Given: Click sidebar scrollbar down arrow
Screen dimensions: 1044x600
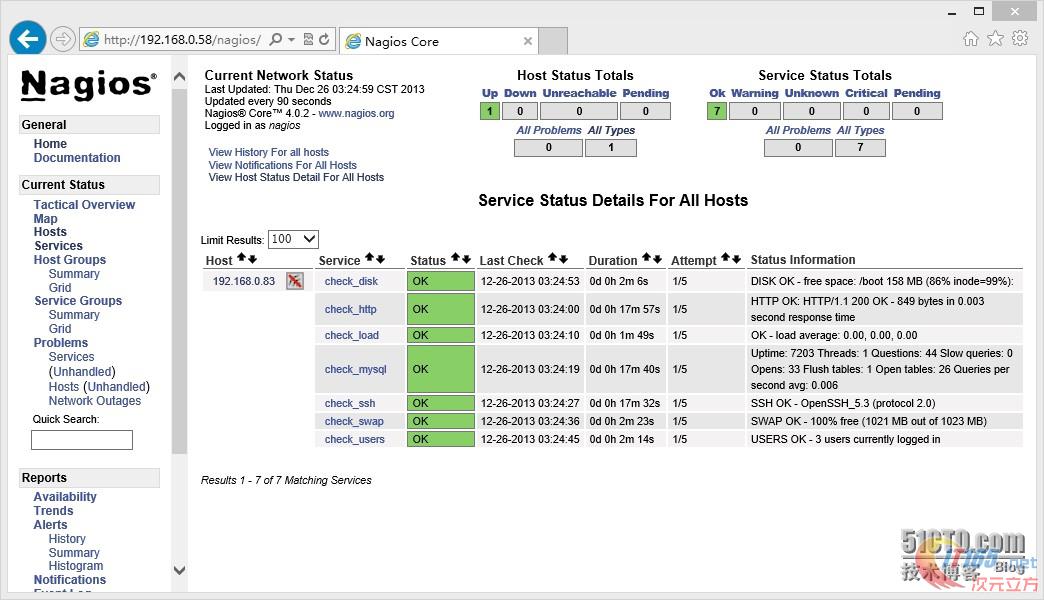Looking at the screenshot, I should [179, 570].
